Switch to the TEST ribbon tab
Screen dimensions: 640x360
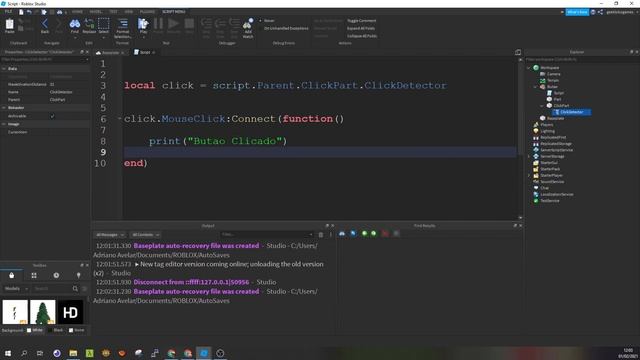pos(113,12)
